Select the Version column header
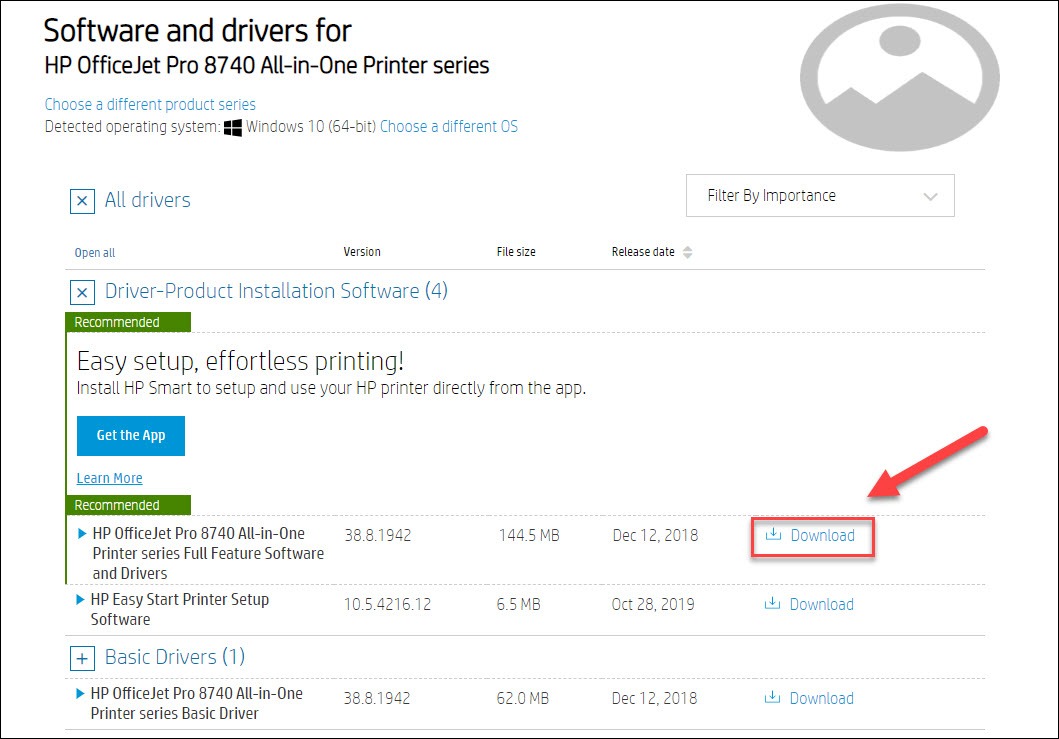Image resolution: width=1059 pixels, height=739 pixels. point(362,252)
